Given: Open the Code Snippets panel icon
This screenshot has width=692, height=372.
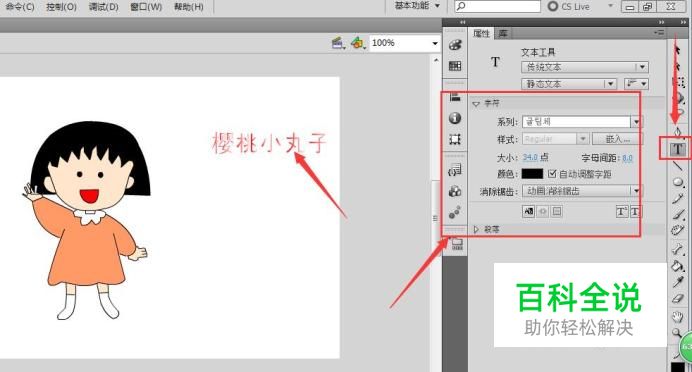Looking at the screenshot, I should (x=455, y=170).
